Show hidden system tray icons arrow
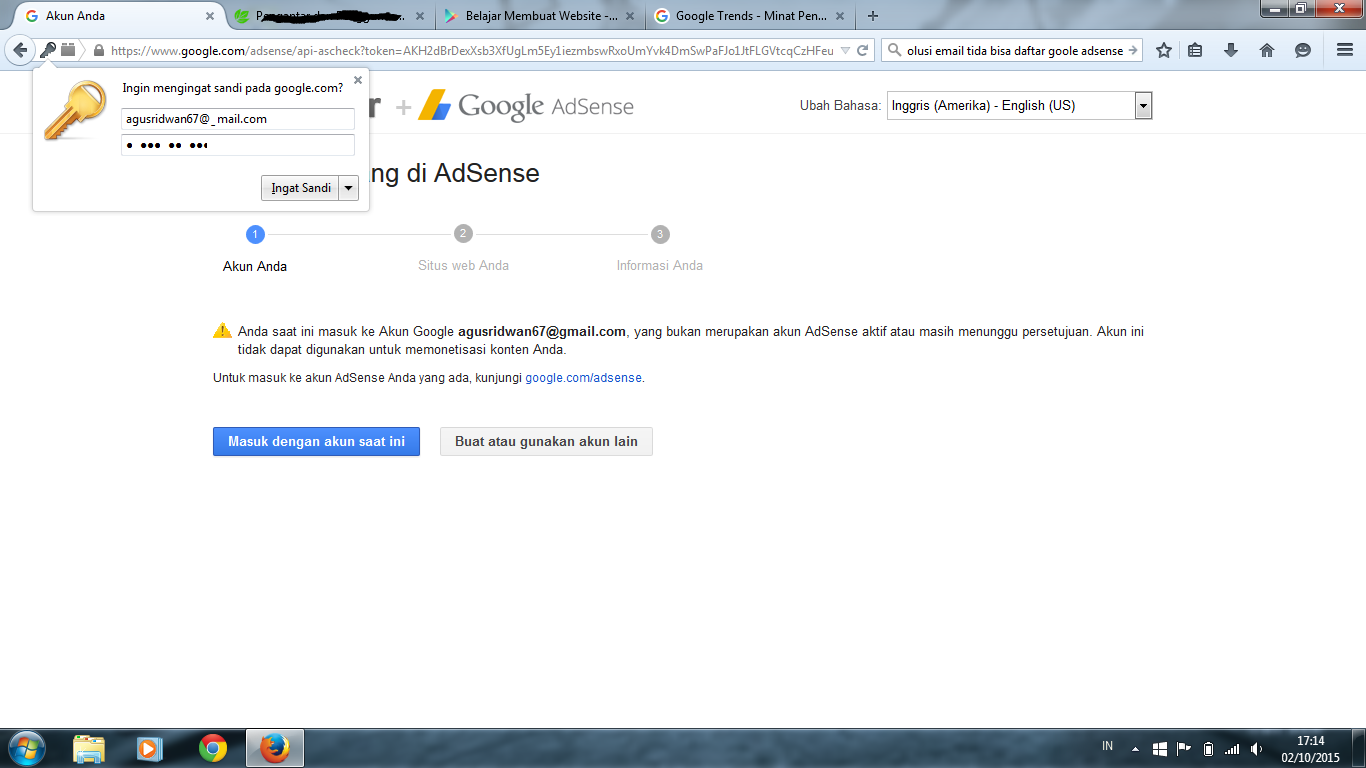 pyautogui.click(x=1135, y=748)
